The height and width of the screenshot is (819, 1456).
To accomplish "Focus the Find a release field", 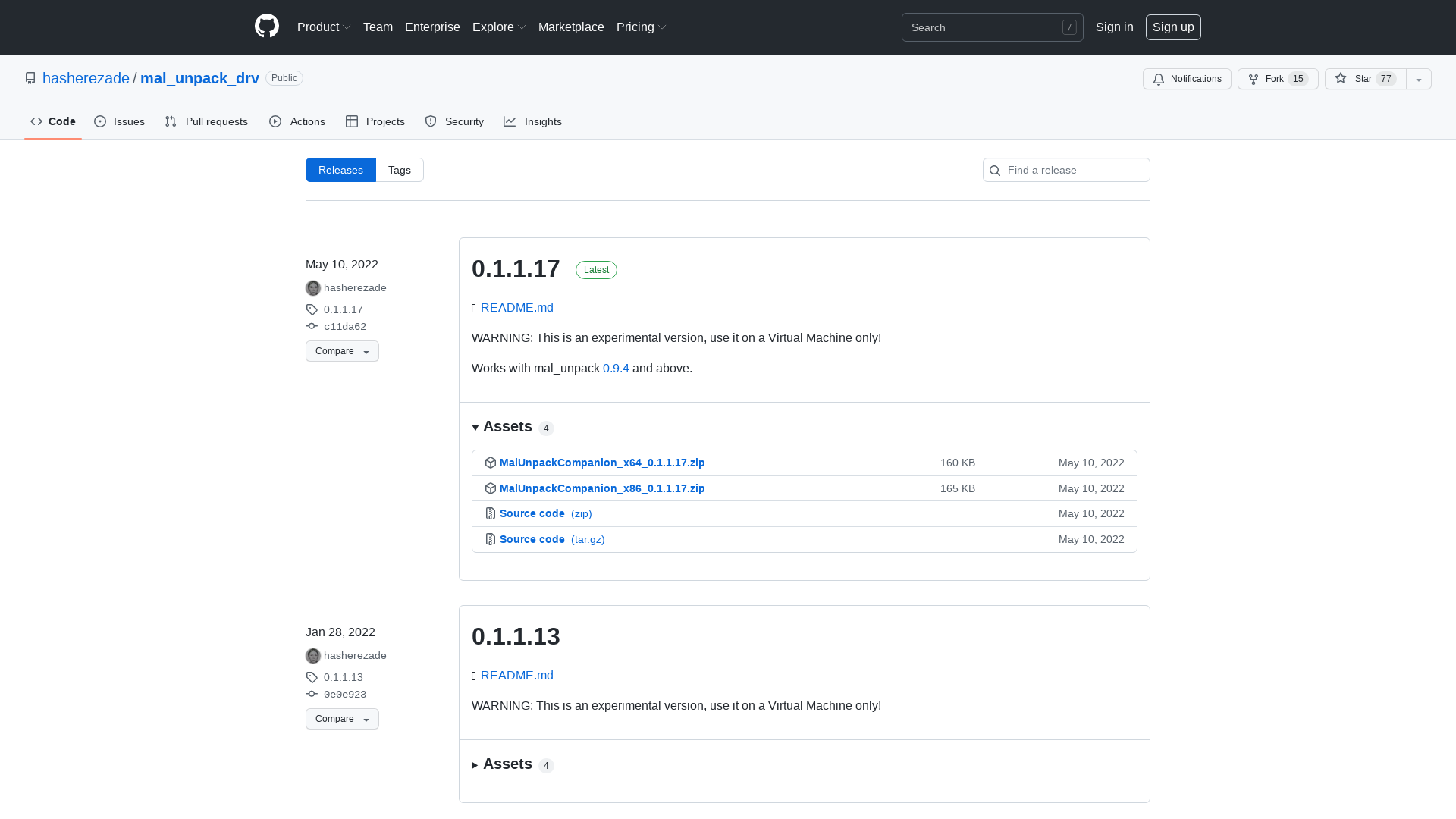I will coord(1066,170).
